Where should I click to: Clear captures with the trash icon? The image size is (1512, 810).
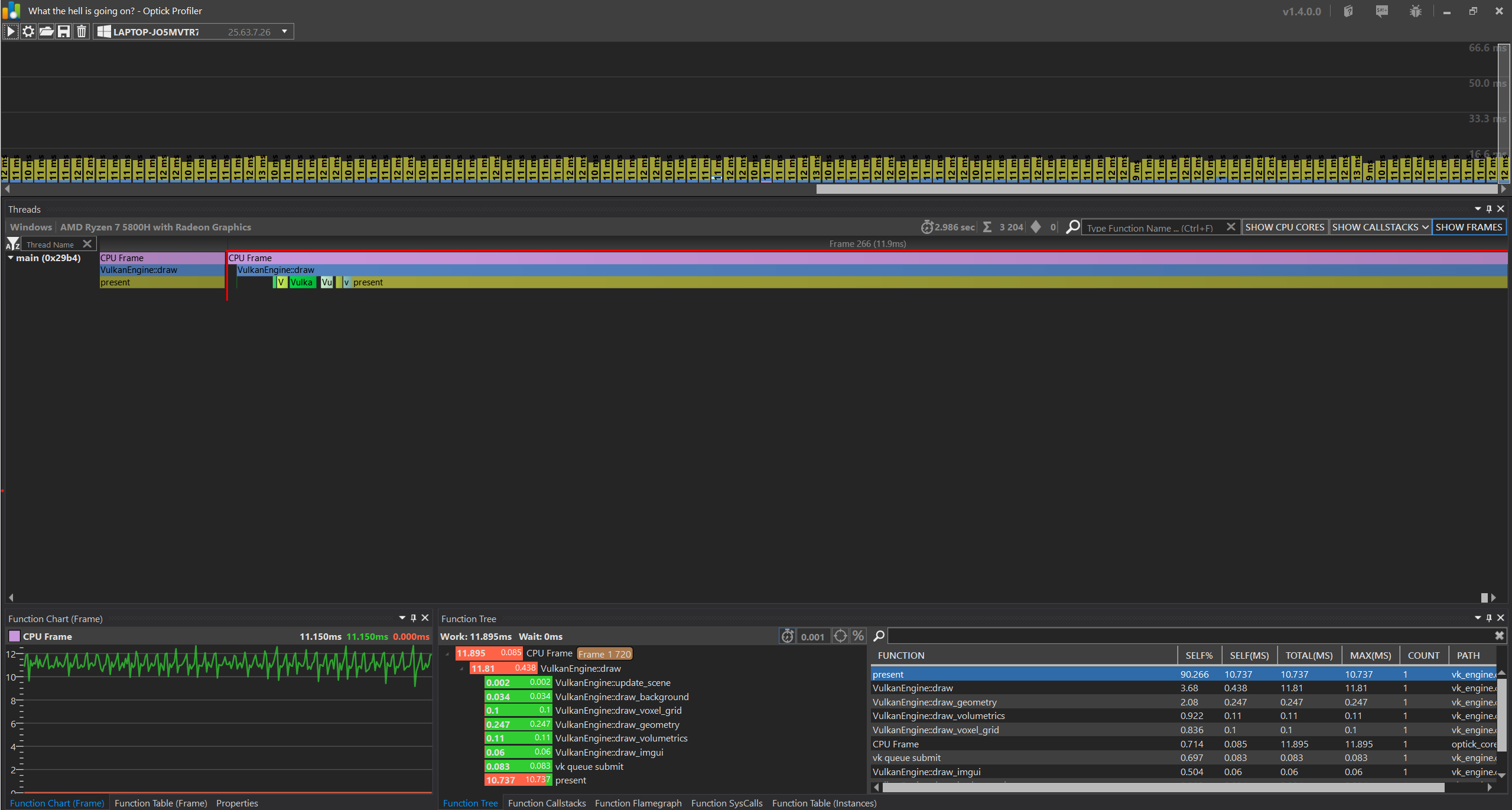click(82, 31)
